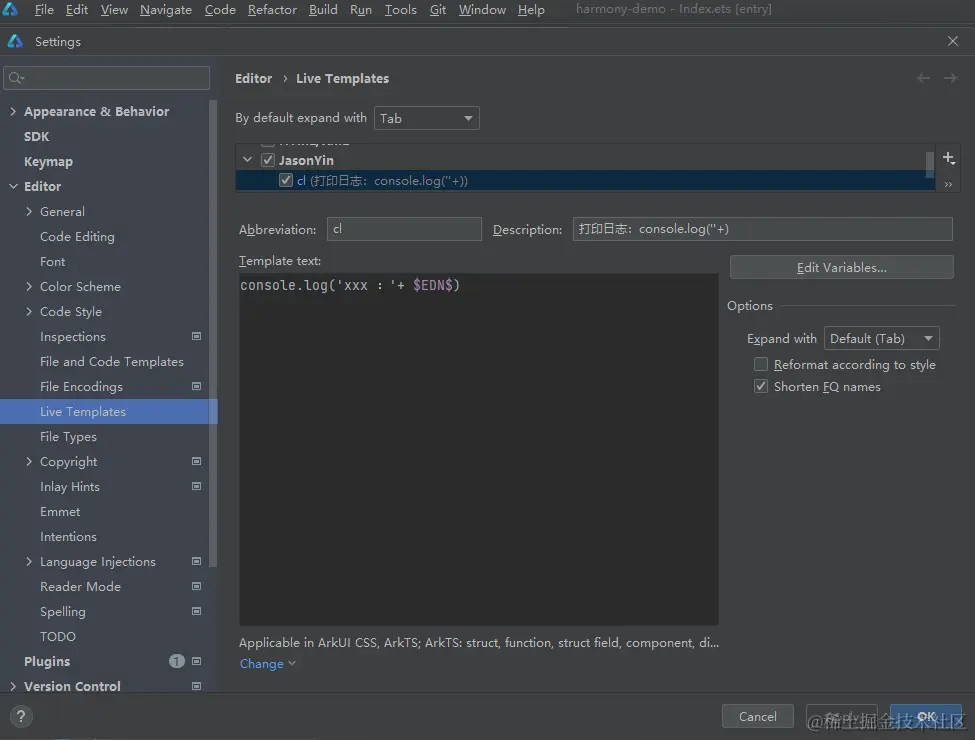975x740 pixels.
Task: Click the DevEco Studio logo in menu bar
Action: [11, 9]
